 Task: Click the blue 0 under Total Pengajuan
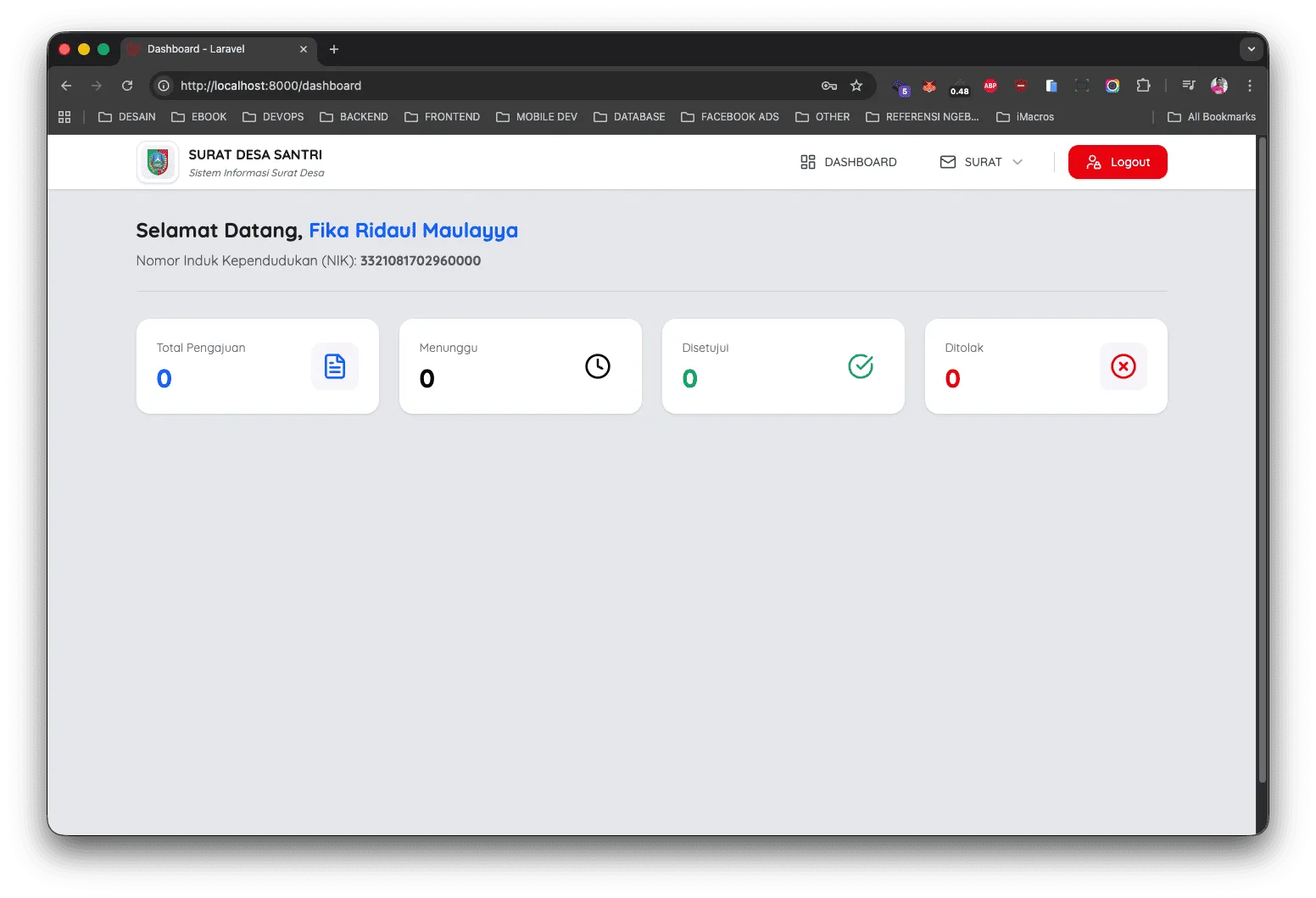[164, 378]
